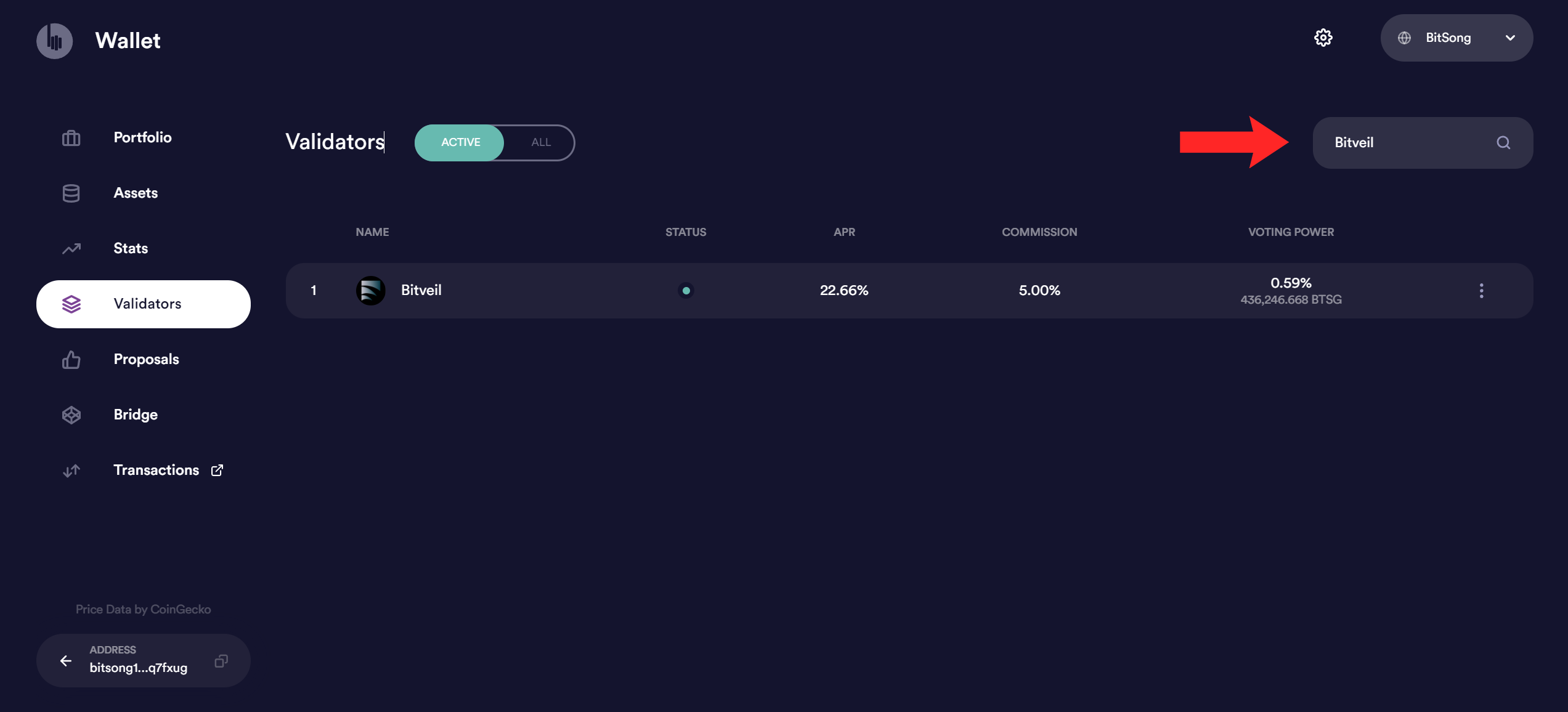Viewport: 1568px width, 712px height.
Task: Sort by the APR column header
Action: tap(844, 232)
